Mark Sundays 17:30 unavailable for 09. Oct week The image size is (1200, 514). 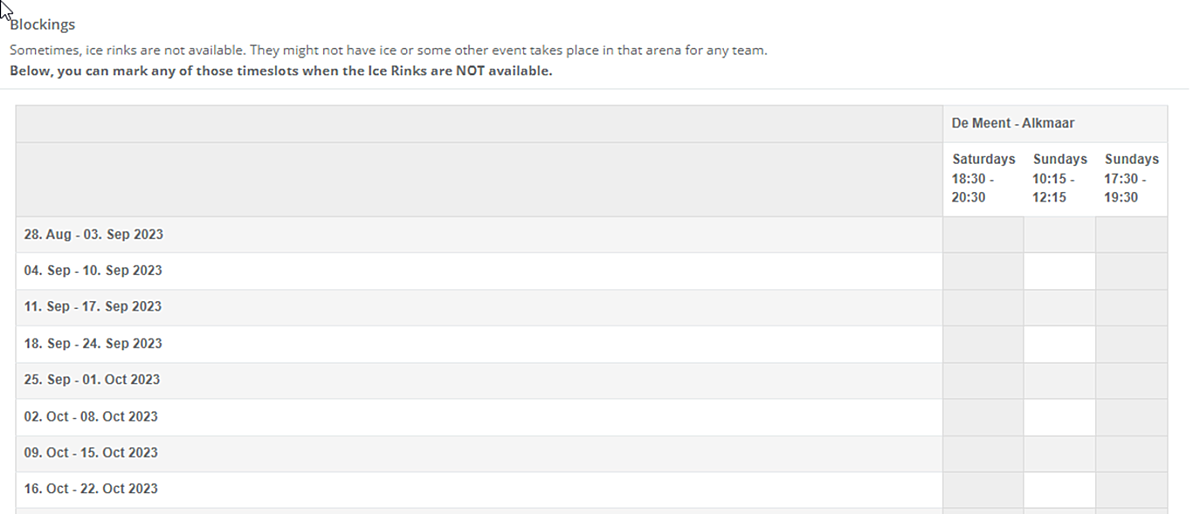[1131, 453]
